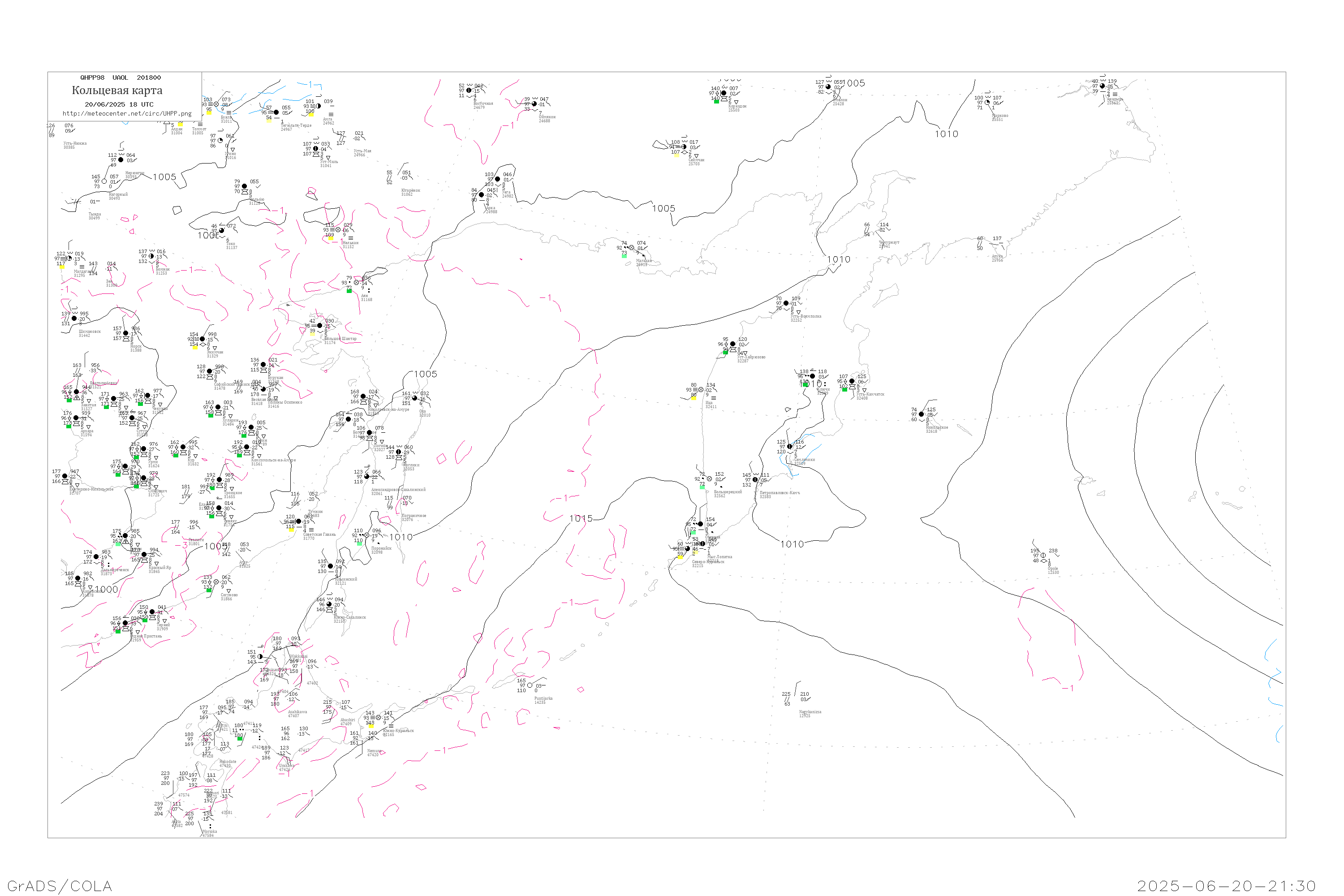The image size is (1344, 896).
Task: Click the Opole 12530 station circle symbol
Action: (1043, 556)
